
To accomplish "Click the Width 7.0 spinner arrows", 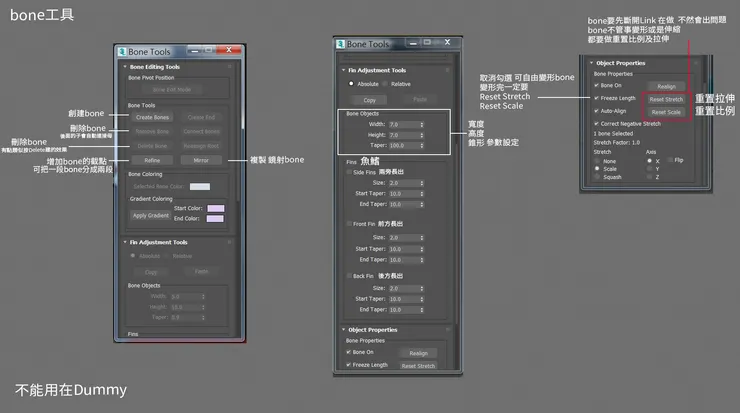I will click(422, 125).
